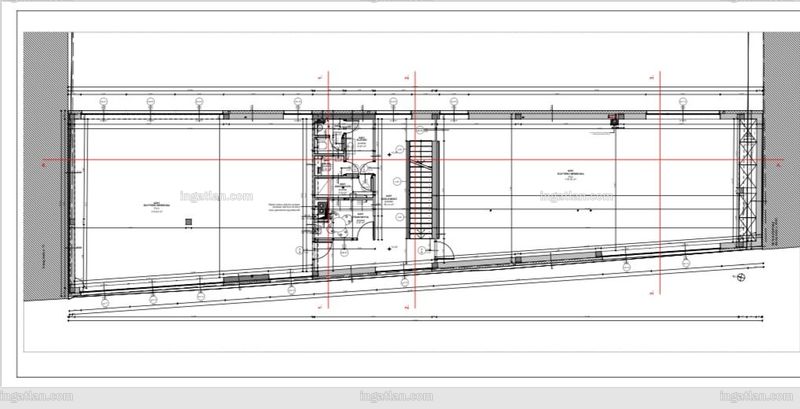800x409 pixels.
Task: Open the bottom-center footer ingatlan.com watermark
Action: [x=396, y=396]
